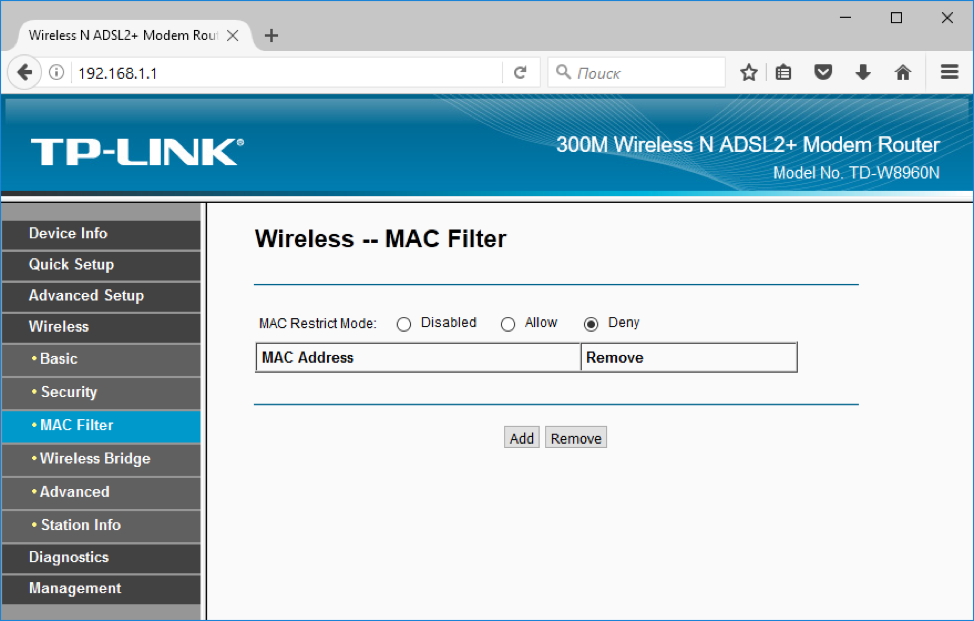Select the Allow radio button
974x621 pixels.
pos(508,324)
